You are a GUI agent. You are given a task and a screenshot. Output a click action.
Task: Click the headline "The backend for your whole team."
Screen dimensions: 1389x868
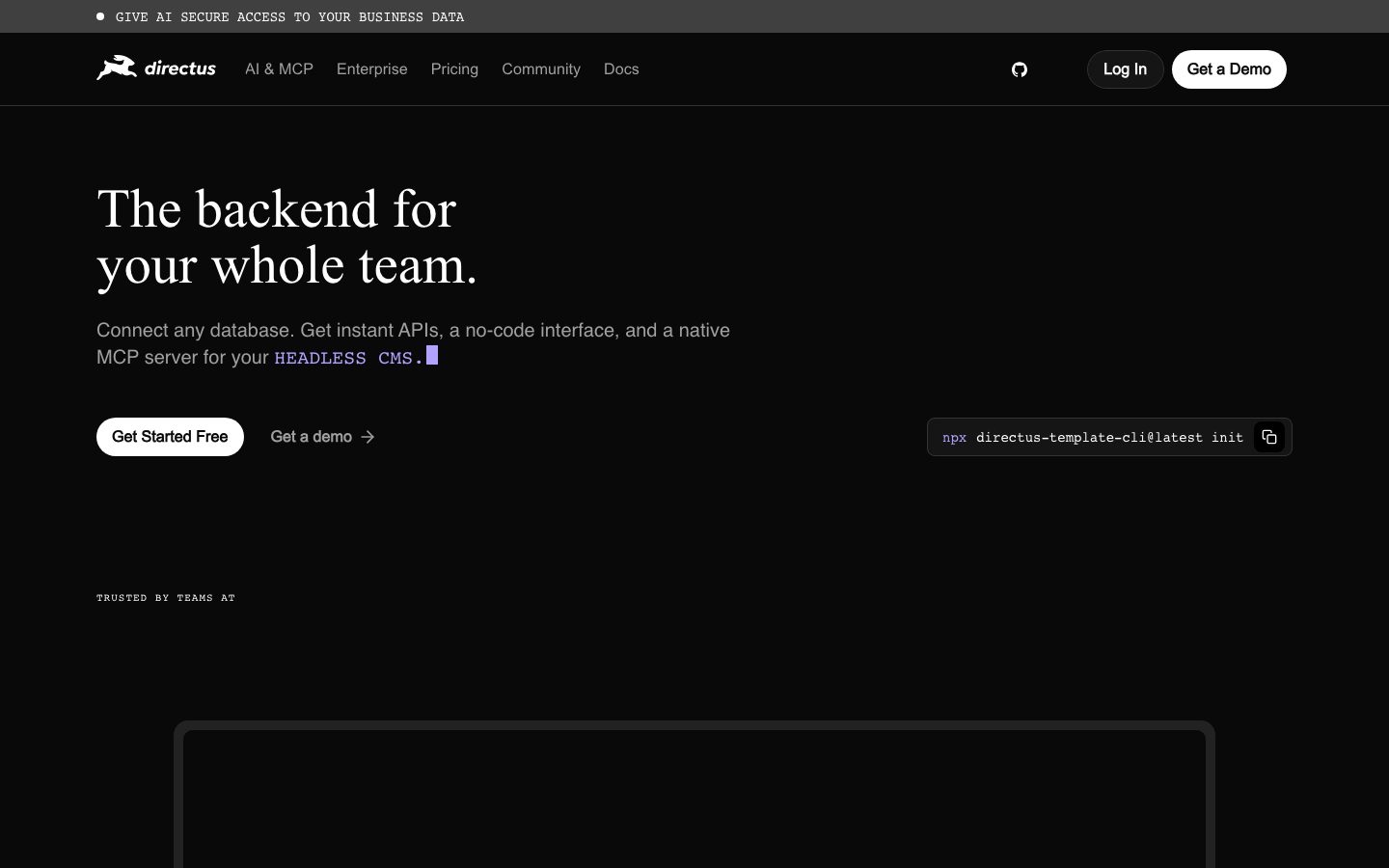click(287, 237)
